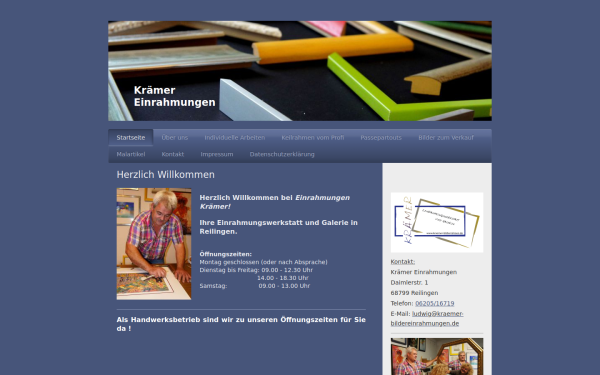Click the ludwig@kraemer-bildereinrahmungen.de email link
The width and height of the screenshot is (600, 375).
[427, 318]
